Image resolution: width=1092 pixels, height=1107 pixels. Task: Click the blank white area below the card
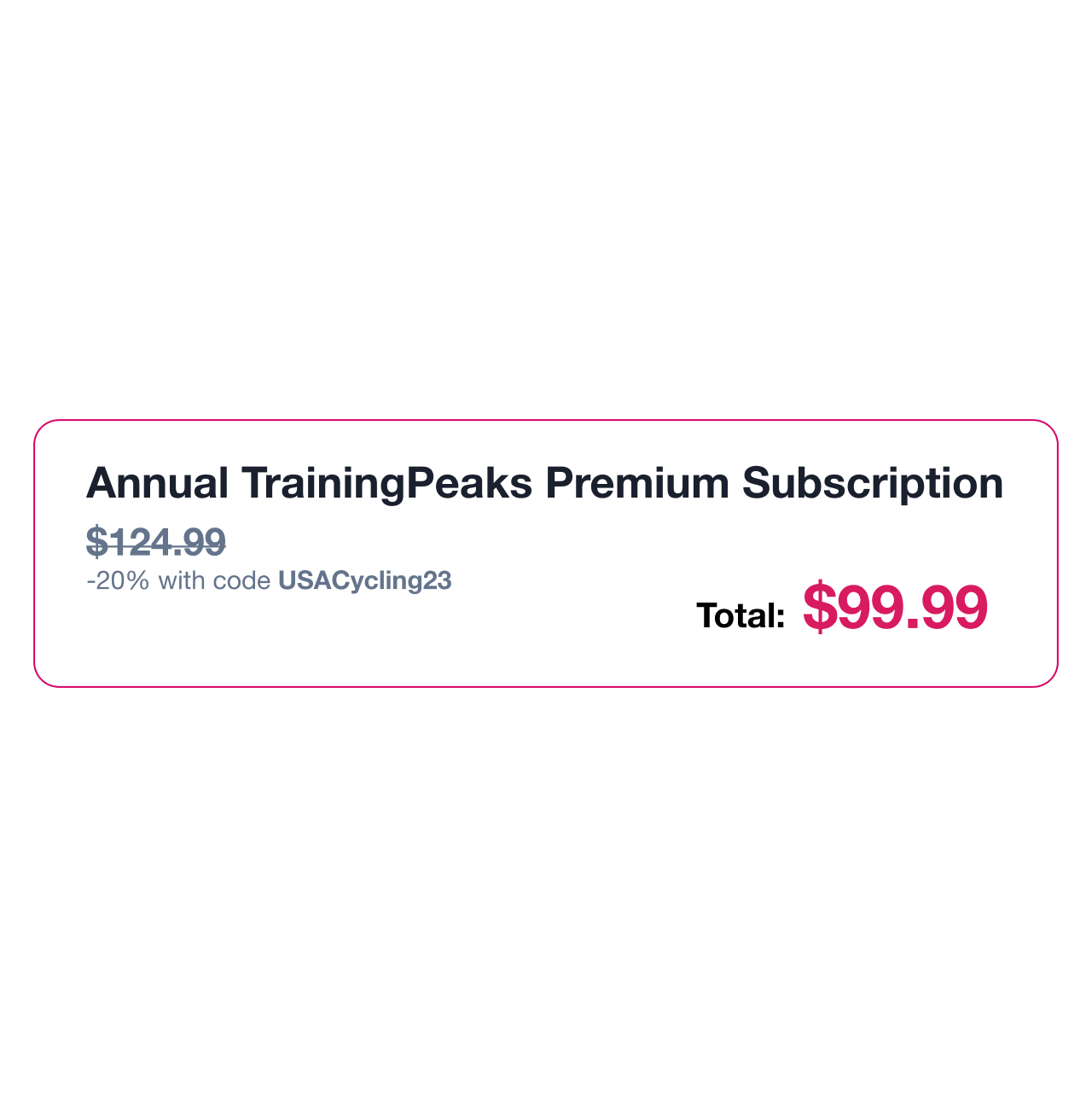(546, 896)
